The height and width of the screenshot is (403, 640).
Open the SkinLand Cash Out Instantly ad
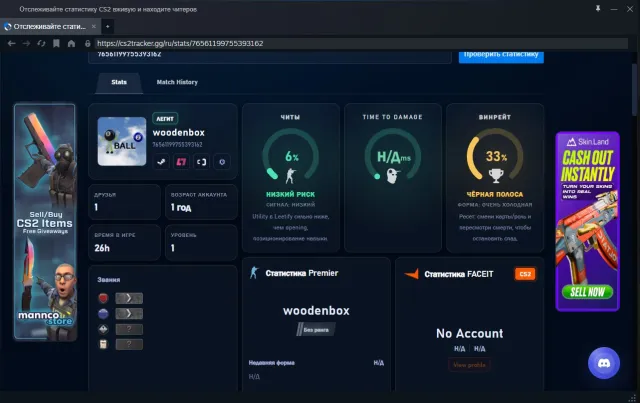pyautogui.click(x=587, y=221)
